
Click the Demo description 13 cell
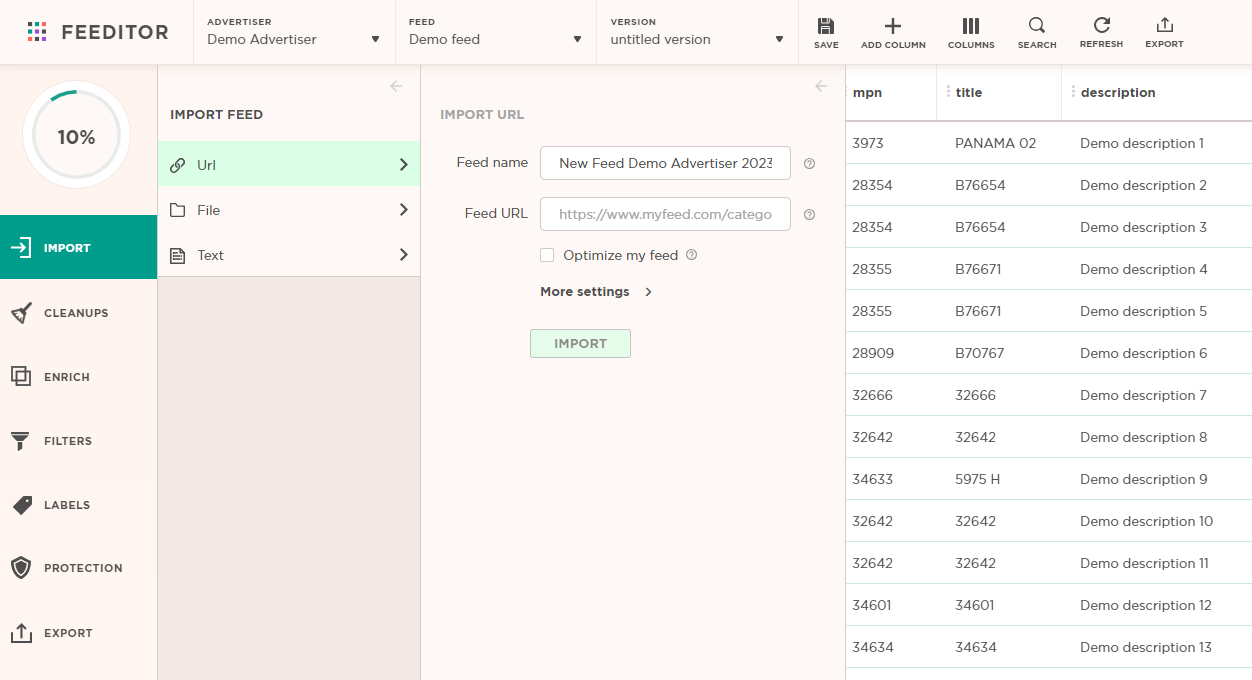pyautogui.click(x=1146, y=647)
